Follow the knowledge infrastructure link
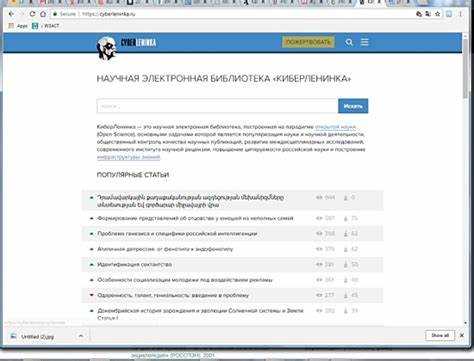Screen dimensions: 474x361 (x=129, y=157)
